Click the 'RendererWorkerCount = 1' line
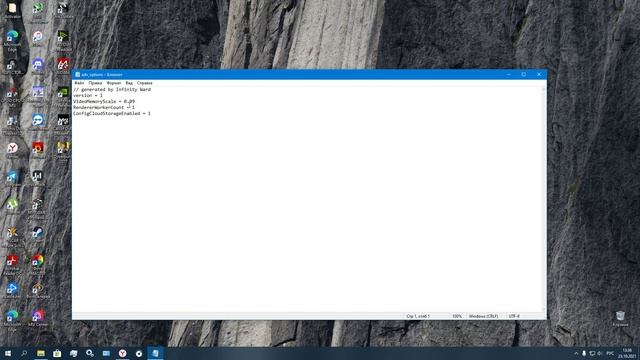Viewport: 640px width, 360px height. 104,107
